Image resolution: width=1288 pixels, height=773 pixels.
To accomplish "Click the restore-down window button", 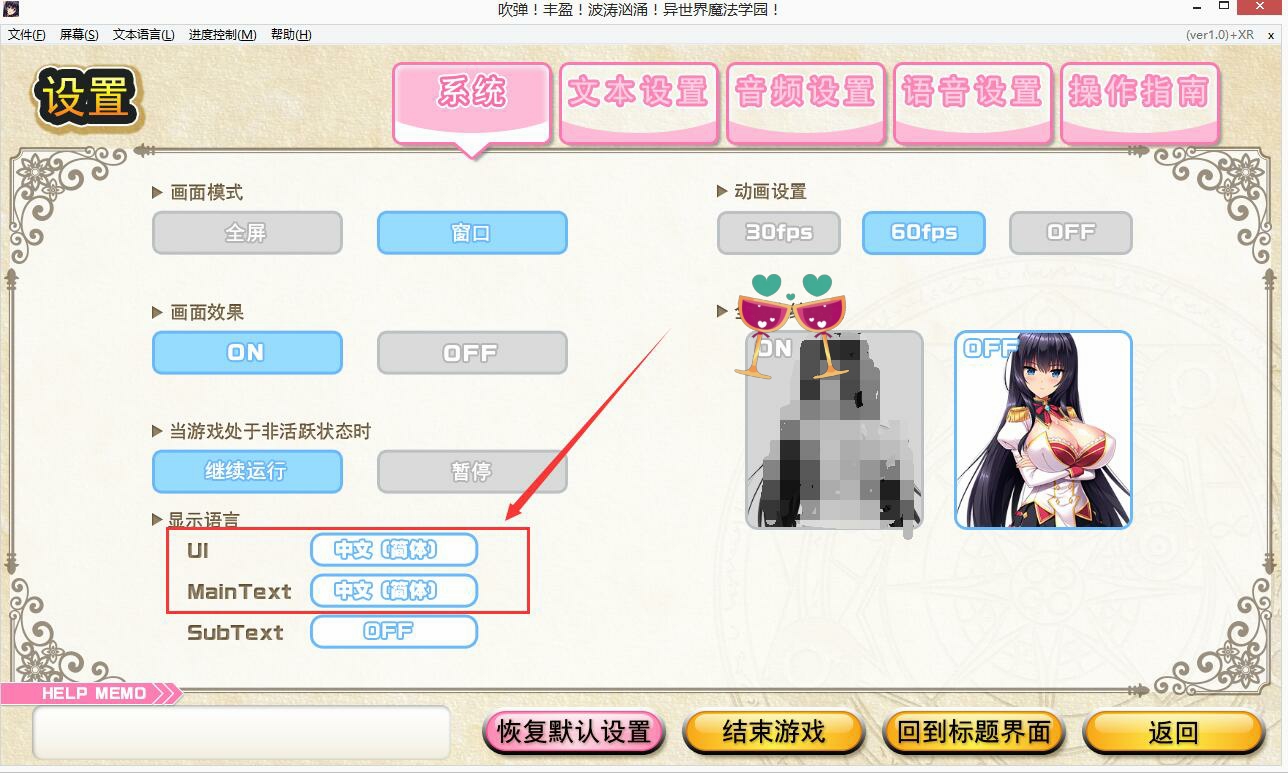I will tap(1223, 8).
